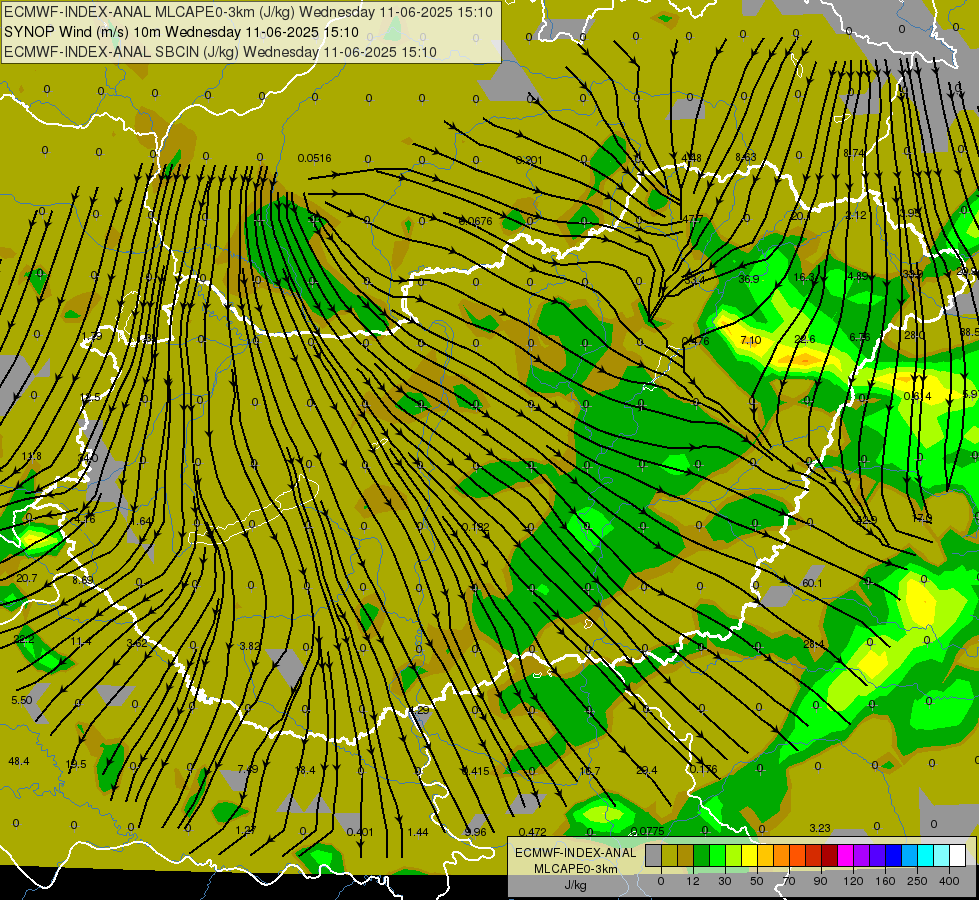Click the map value 16.7
Screen dimensions: 979x900
pyautogui.click(x=589, y=771)
